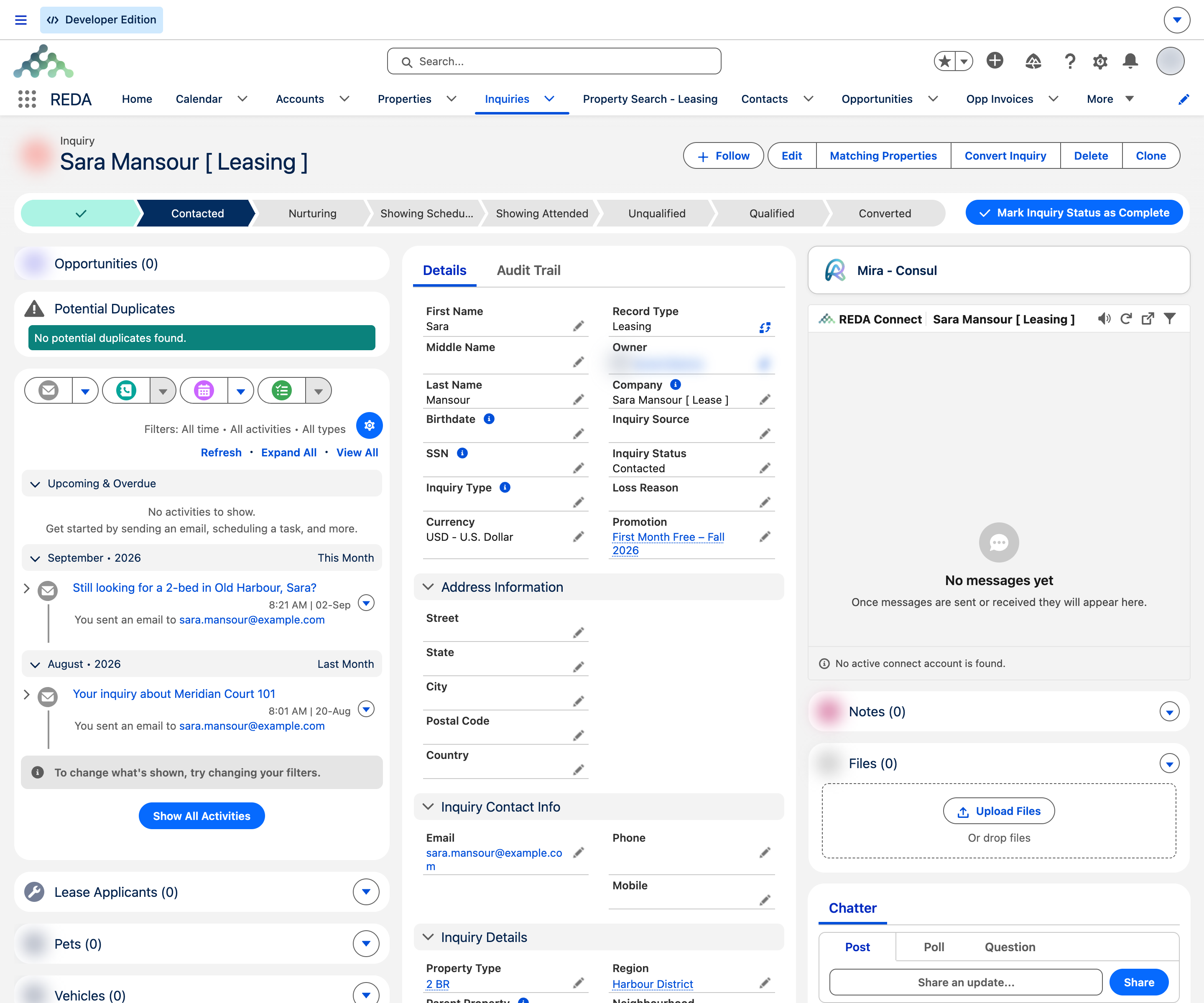This screenshot has height=1003, width=1204.
Task: Open the notifications bell
Action: point(1130,61)
